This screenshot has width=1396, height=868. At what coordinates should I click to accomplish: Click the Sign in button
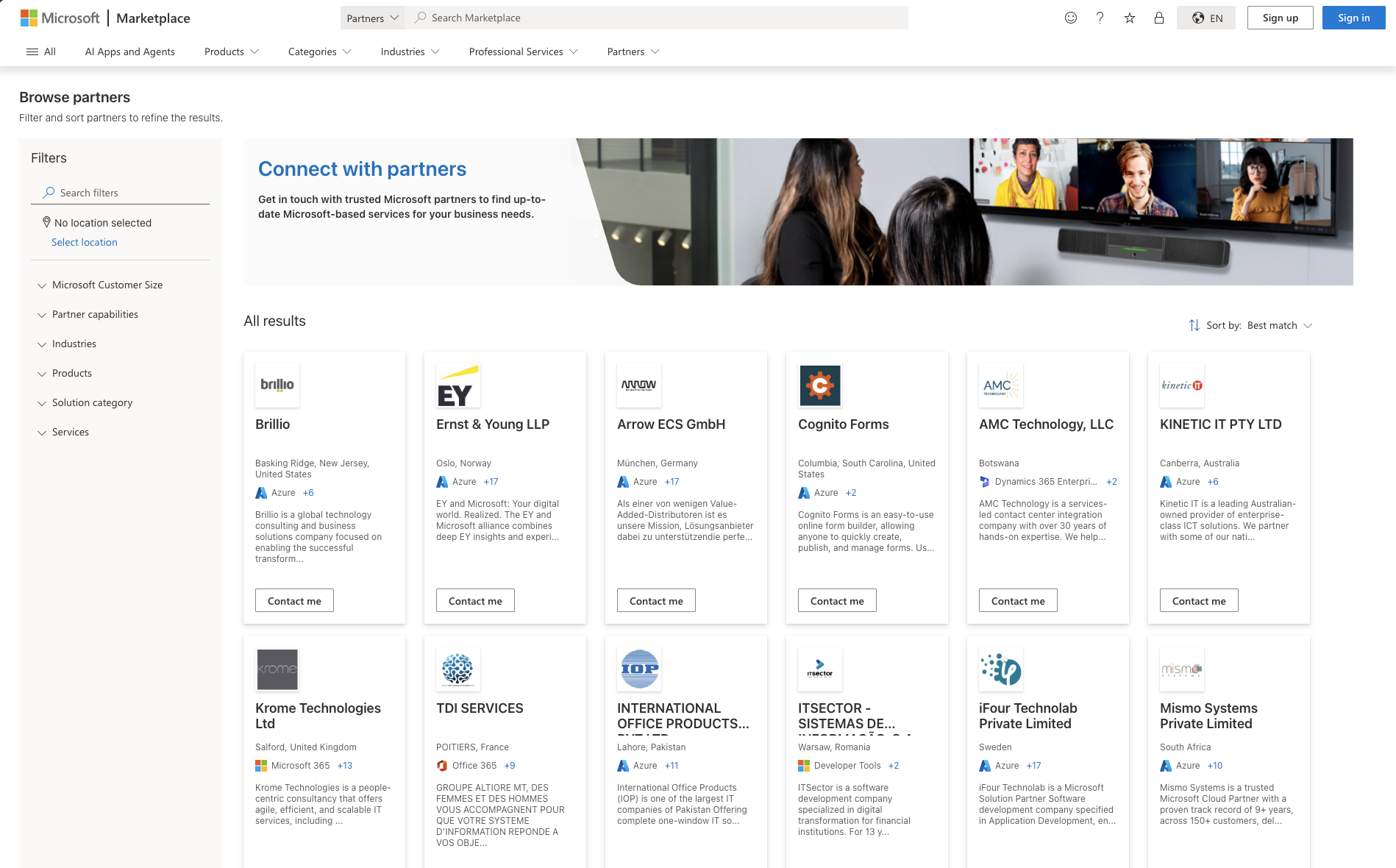click(1353, 18)
